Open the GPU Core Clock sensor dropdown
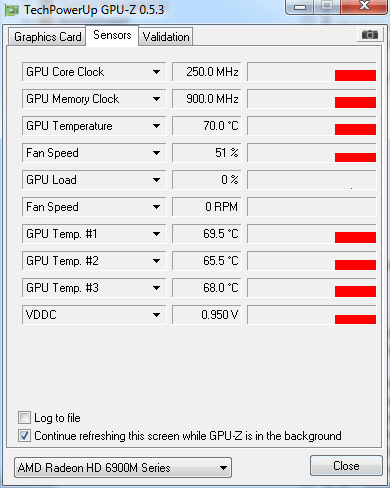The height and width of the screenshot is (488, 390). click(94, 72)
